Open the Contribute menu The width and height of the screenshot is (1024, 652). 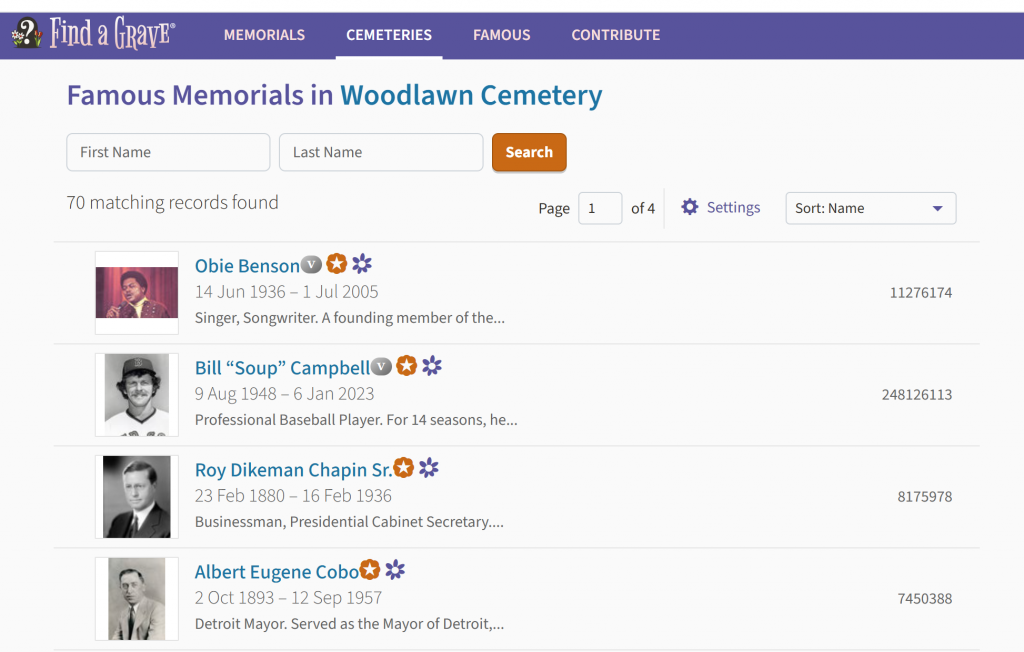pyautogui.click(x=616, y=35)
